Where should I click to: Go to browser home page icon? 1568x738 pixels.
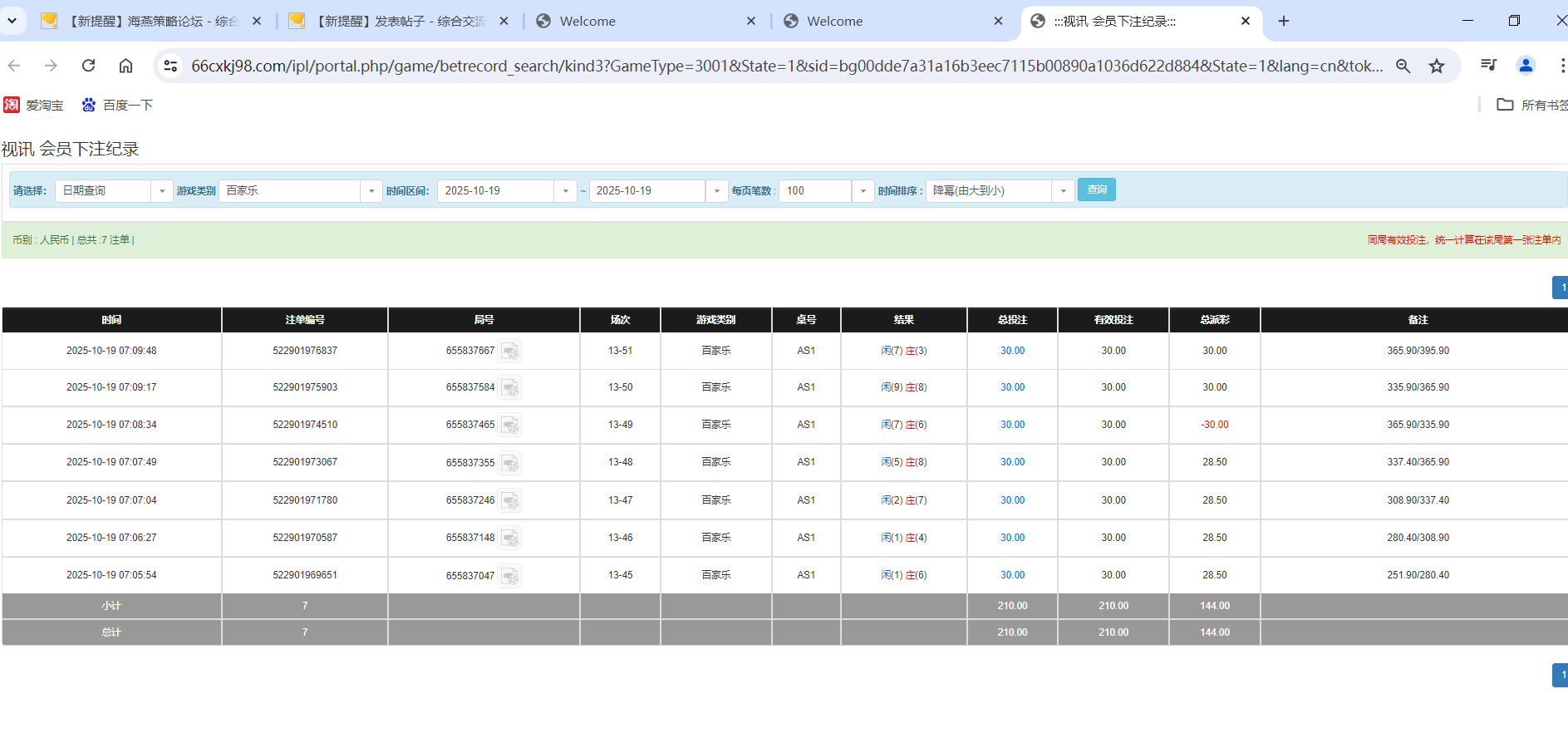point(125,66)
